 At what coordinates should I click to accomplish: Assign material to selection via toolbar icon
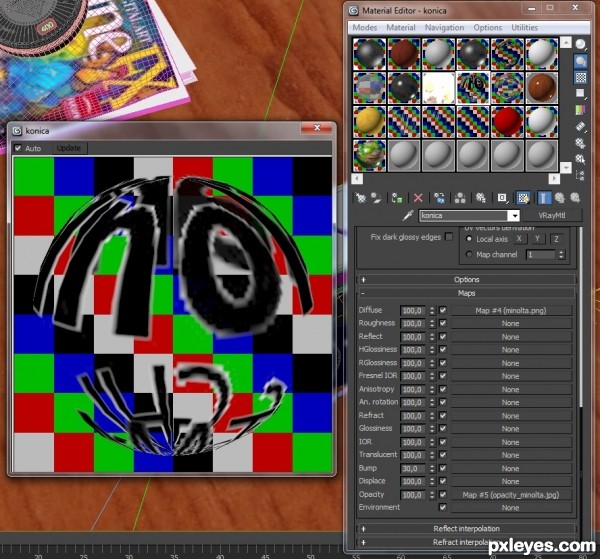point(397,198)
